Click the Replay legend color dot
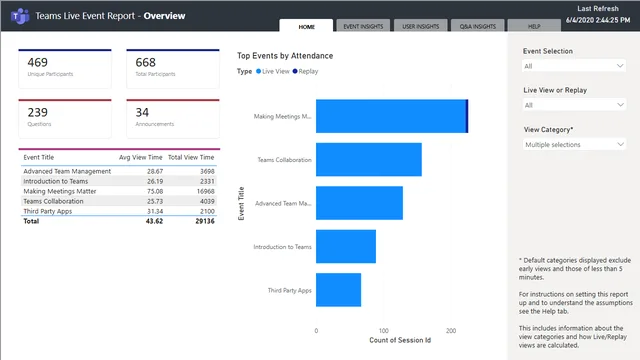The width and height of the screenshot is (640, 360). 295,71
